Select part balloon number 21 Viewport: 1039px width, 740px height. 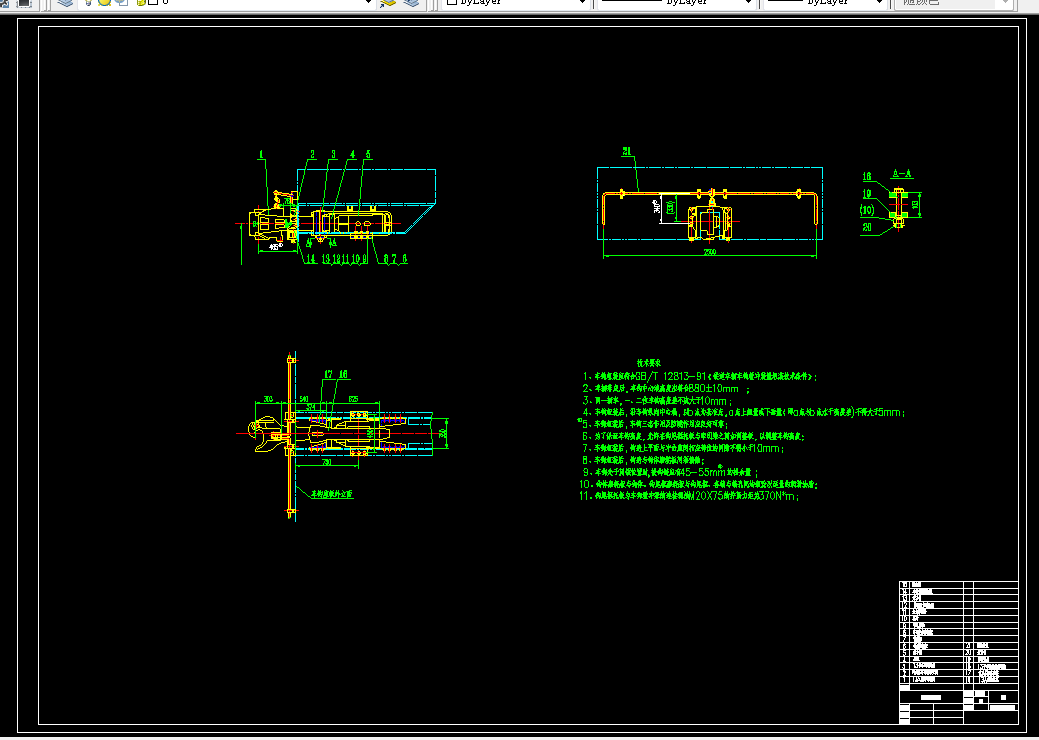[627, 152]
